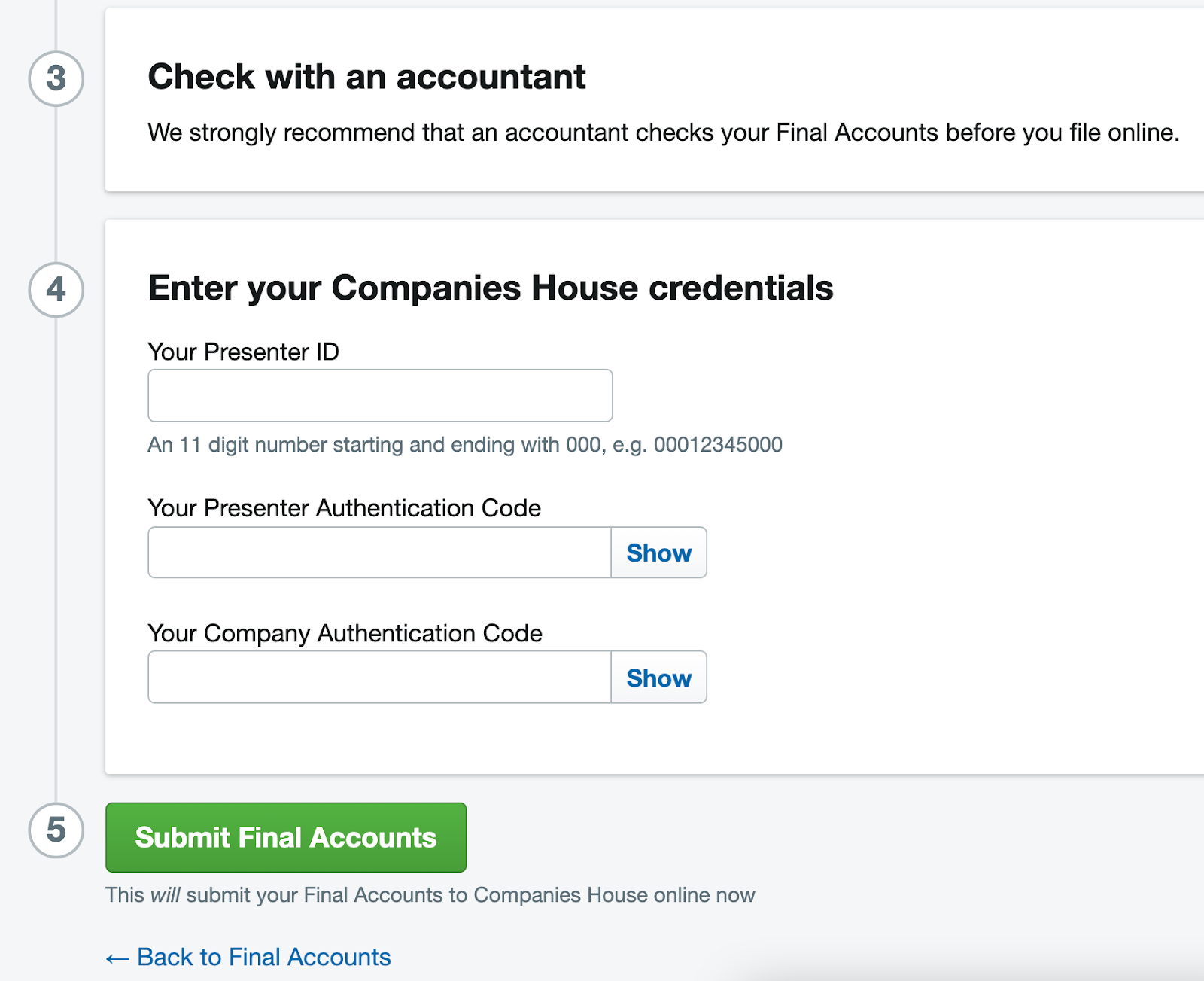This screenshot has height=981, width=1204.
Task: Focus the Company Authentication Code field
Action: coord(379,677)
